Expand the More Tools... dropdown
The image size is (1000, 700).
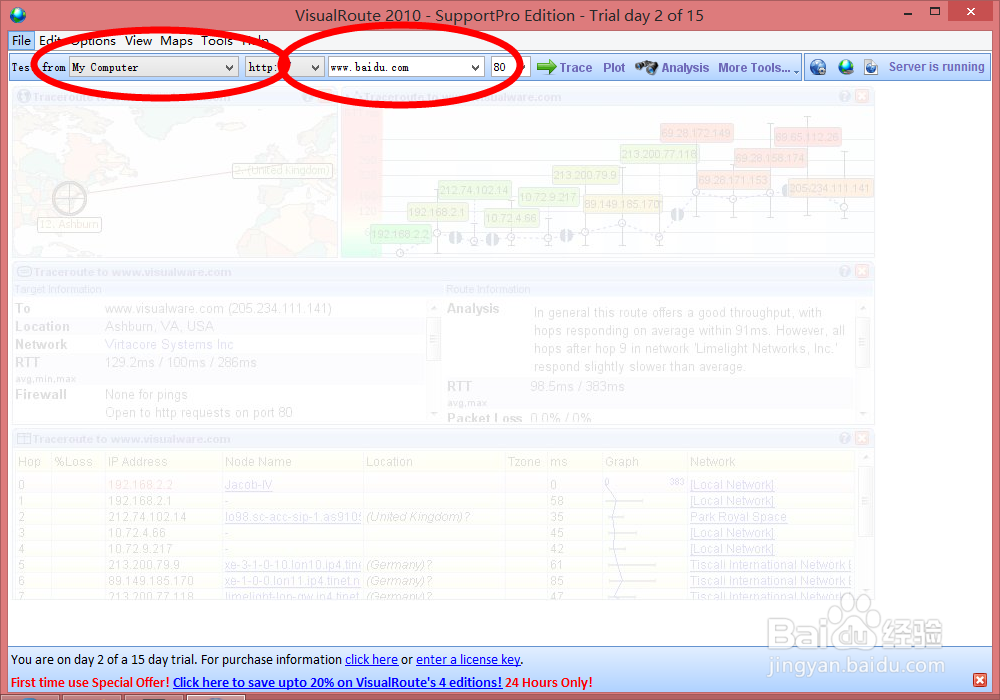(x=758, y=68)
